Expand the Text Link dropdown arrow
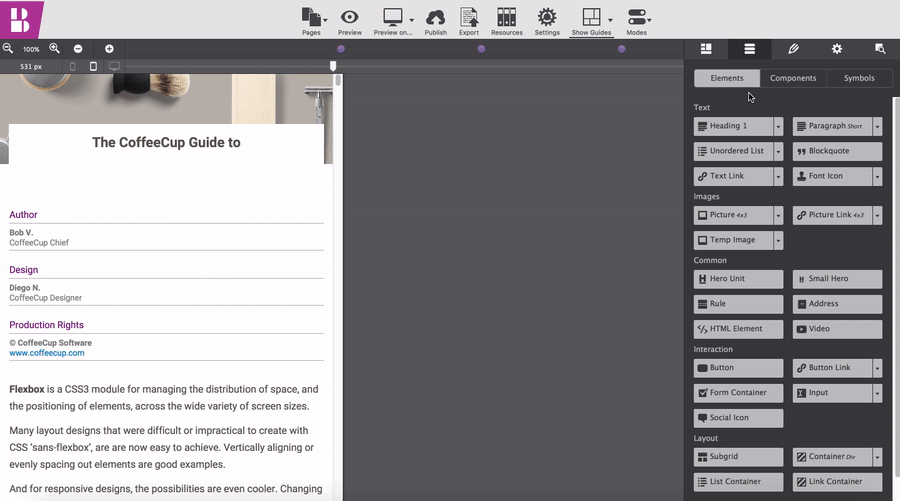This screenshot has width=900, height=501. pyautogui.click(x=778, y=176)
